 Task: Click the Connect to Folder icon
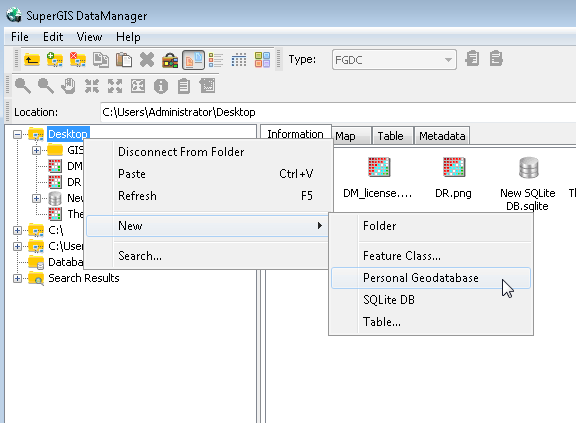pos(55,59)
